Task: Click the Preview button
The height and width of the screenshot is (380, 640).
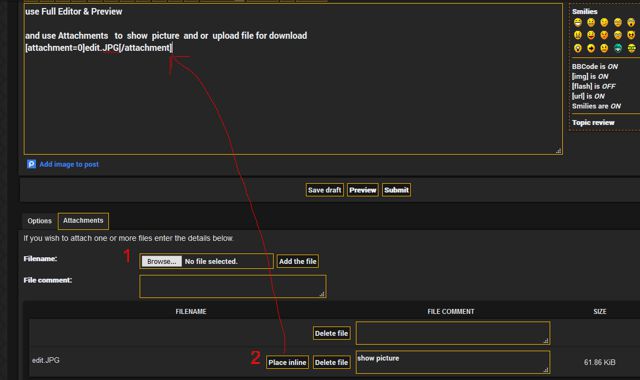Action: (362, 190)
